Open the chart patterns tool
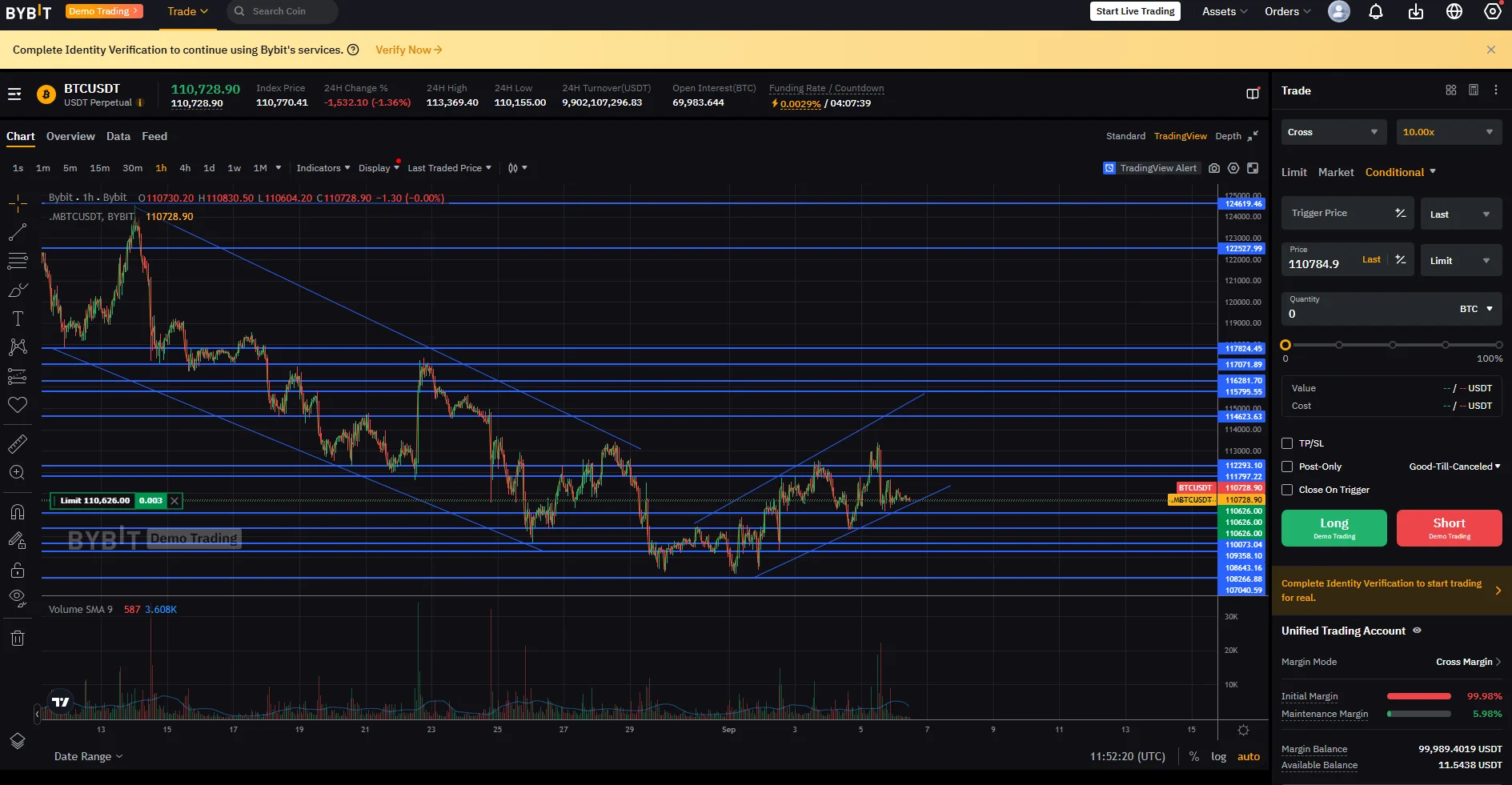This screenshot has width=1512, height=785. pyautogui.click(x=18, y=347)
